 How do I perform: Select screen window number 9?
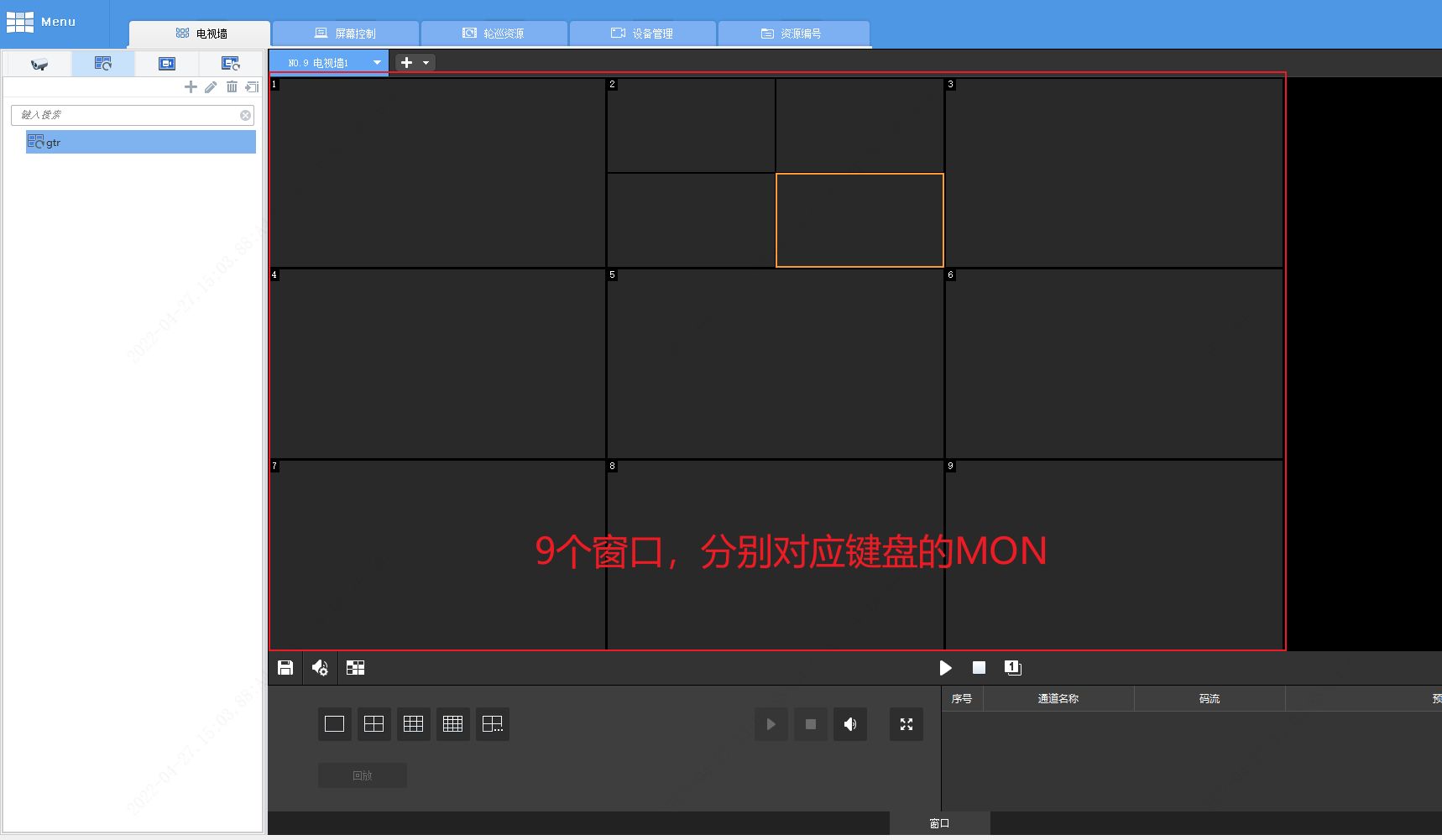pyautogui.click(x=1114, y=555)
